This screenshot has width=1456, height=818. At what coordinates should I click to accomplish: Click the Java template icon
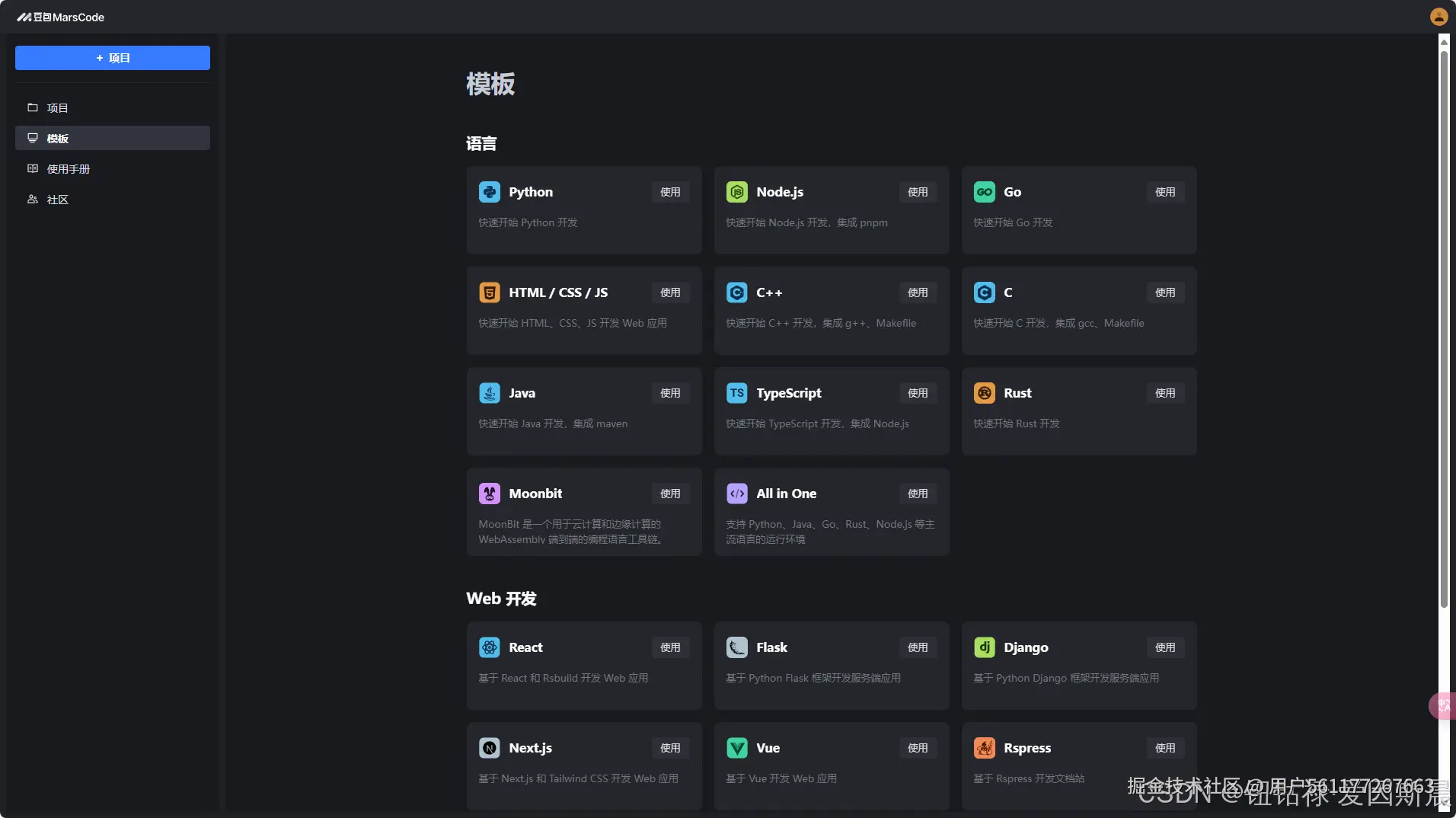490,393
